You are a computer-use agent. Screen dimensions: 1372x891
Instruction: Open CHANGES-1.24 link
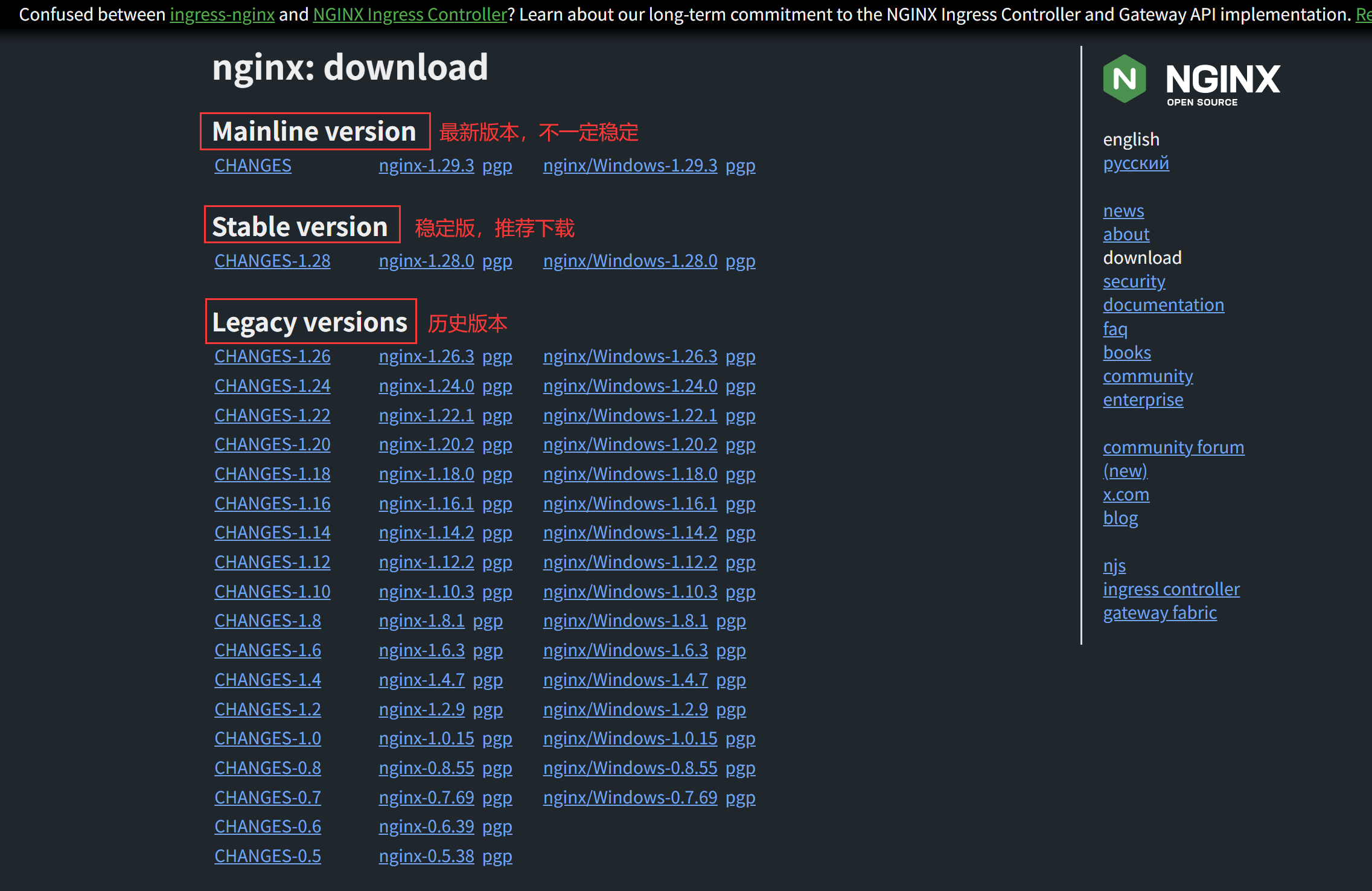pos(272,386)
